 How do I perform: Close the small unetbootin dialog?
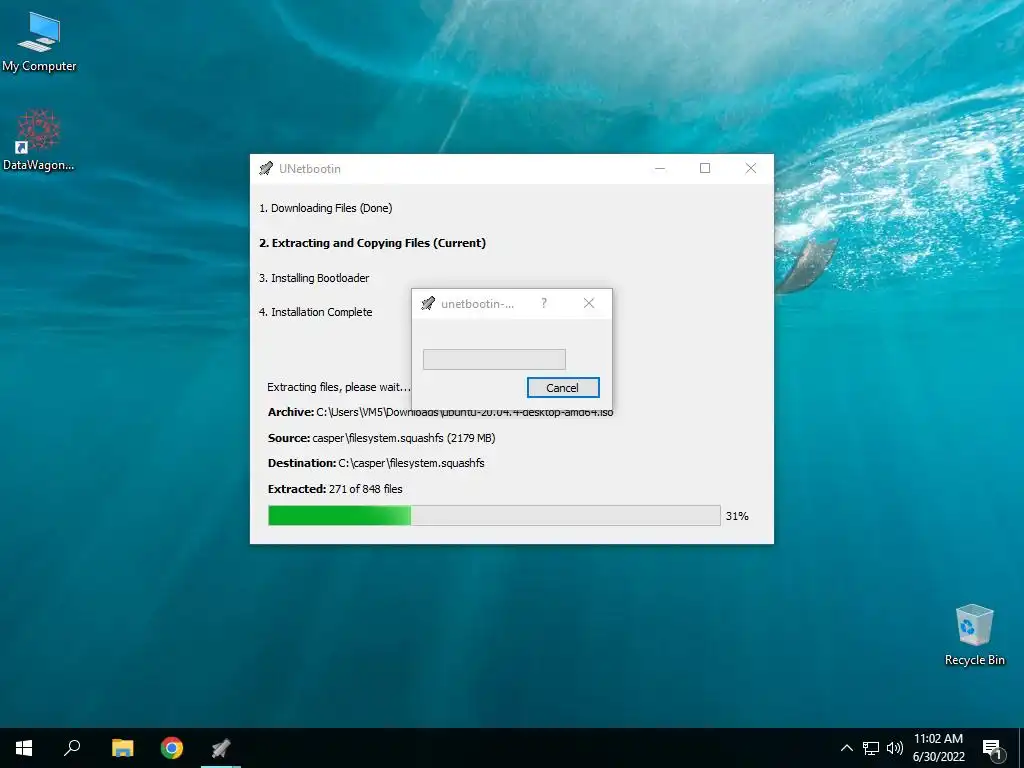click(589, 303)
